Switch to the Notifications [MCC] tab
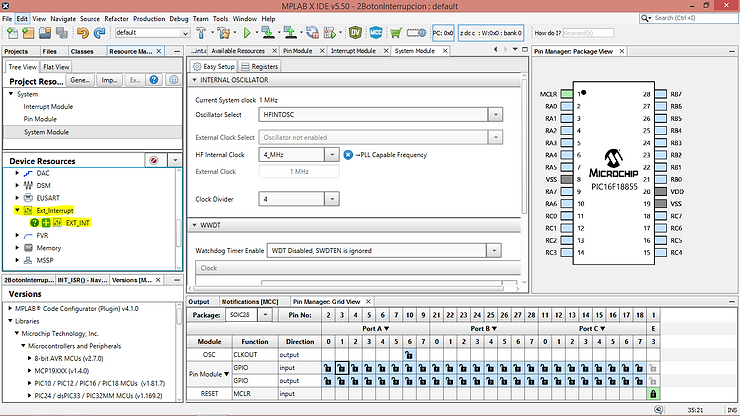Viewport: 740px width, 416px height. tap(250, 302)
